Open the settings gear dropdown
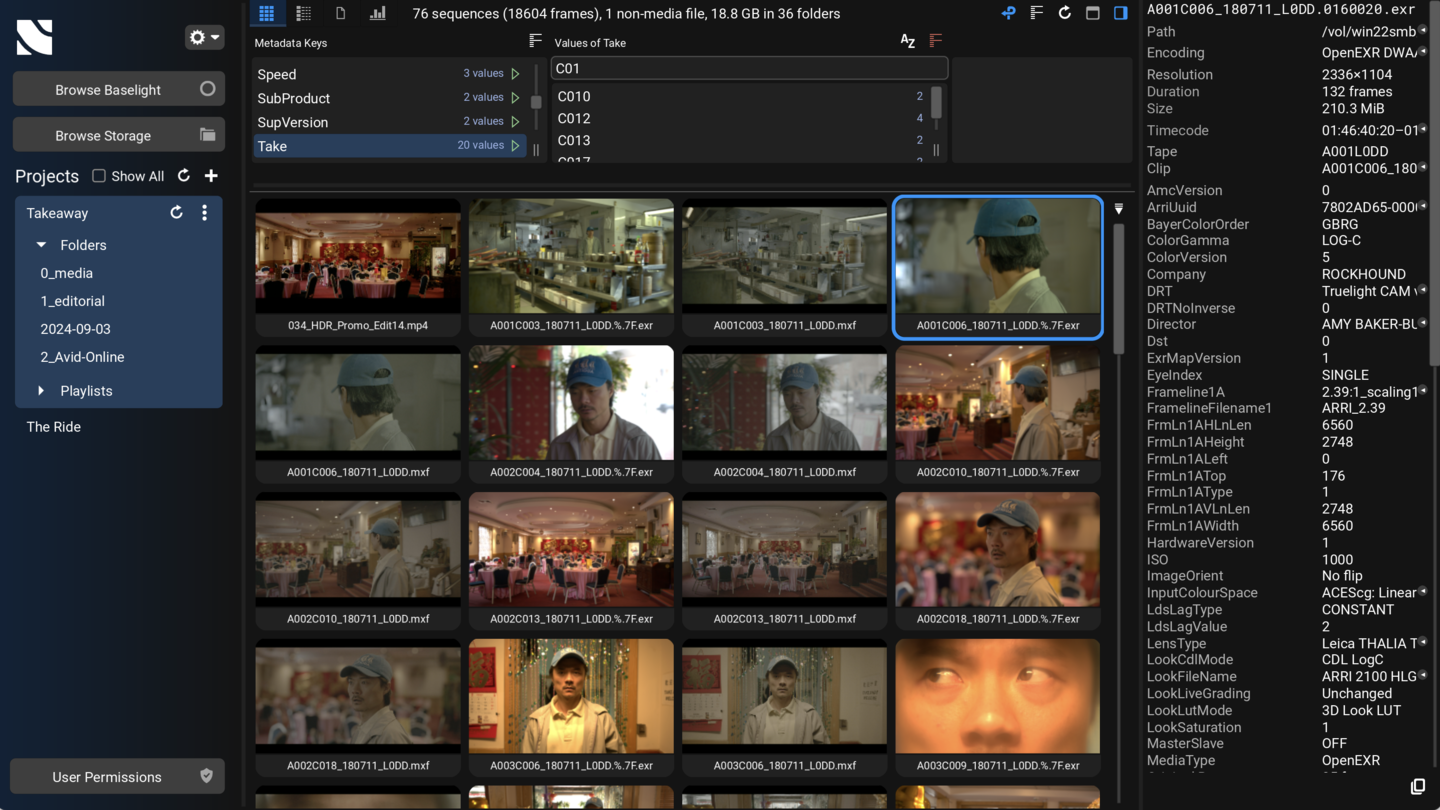The width and height of the screenshot is (1440, 810). pos(204,37)
